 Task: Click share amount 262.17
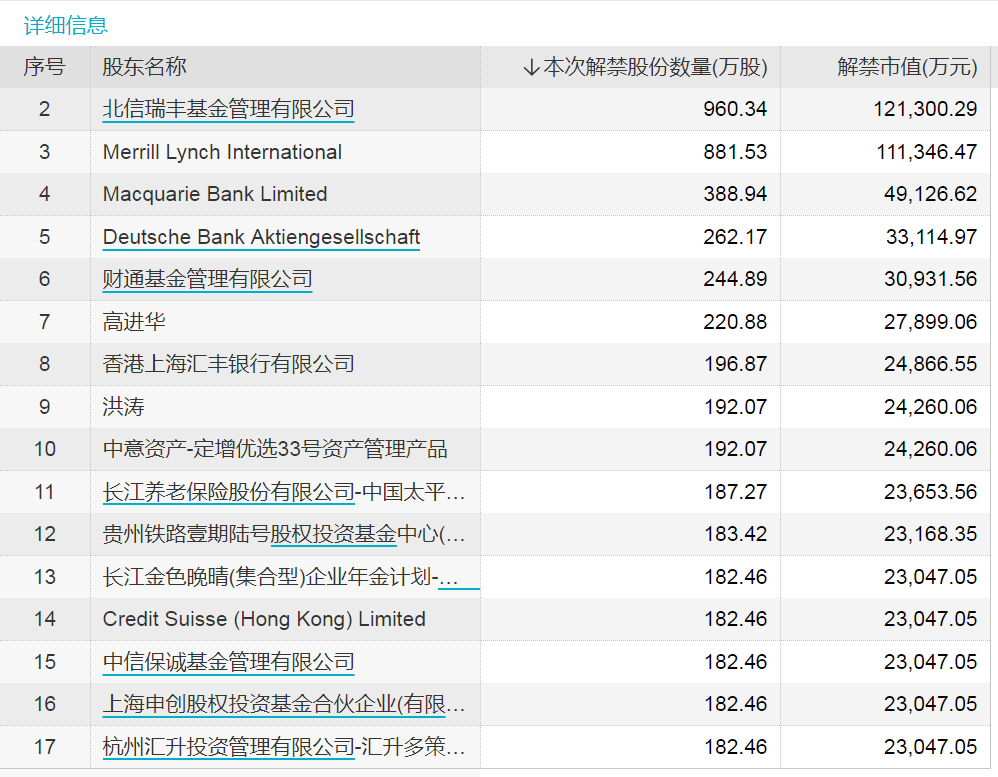pos(735,237)
